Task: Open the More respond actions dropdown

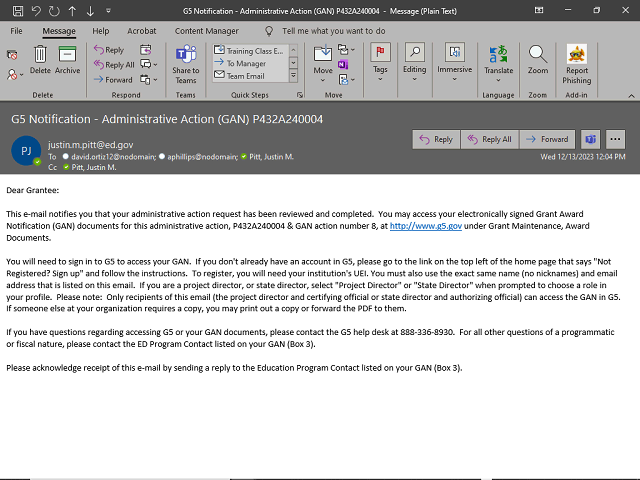Action: (149, 80)
